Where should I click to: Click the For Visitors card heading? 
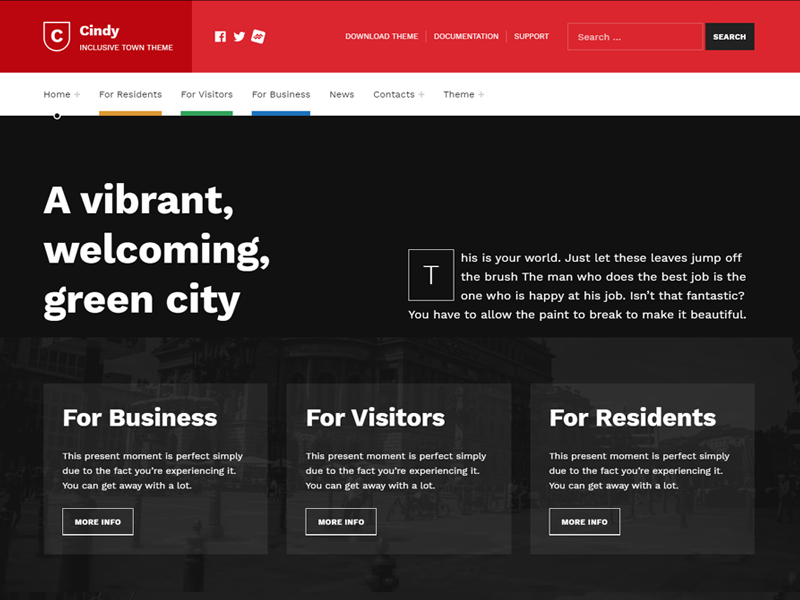[375, 417]
